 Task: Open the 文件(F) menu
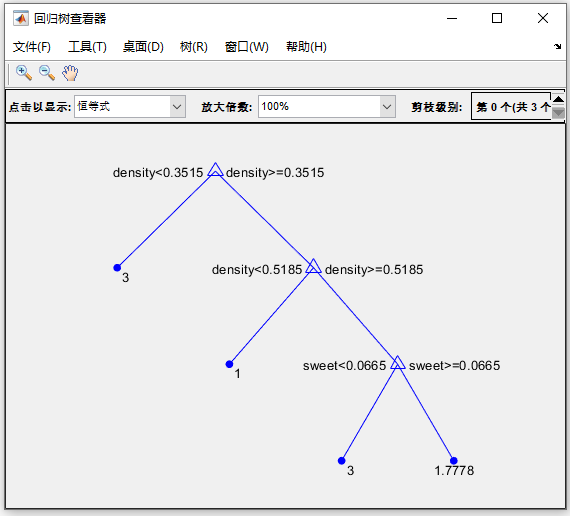32,47
